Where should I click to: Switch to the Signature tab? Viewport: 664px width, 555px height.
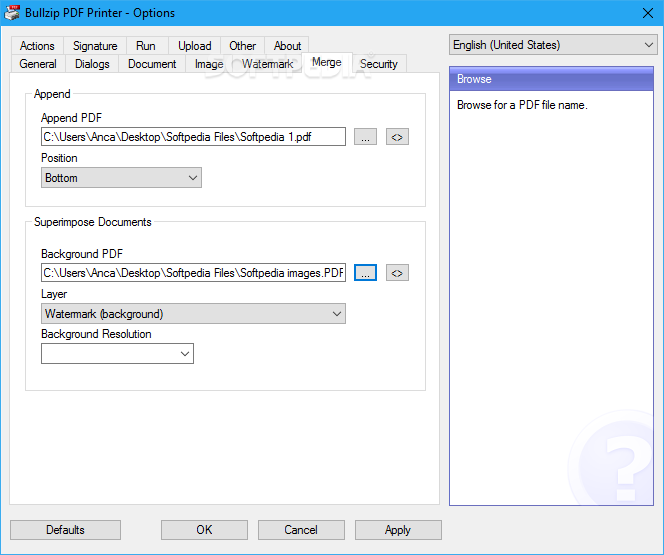pyautogui.click(x=95, y=46)
